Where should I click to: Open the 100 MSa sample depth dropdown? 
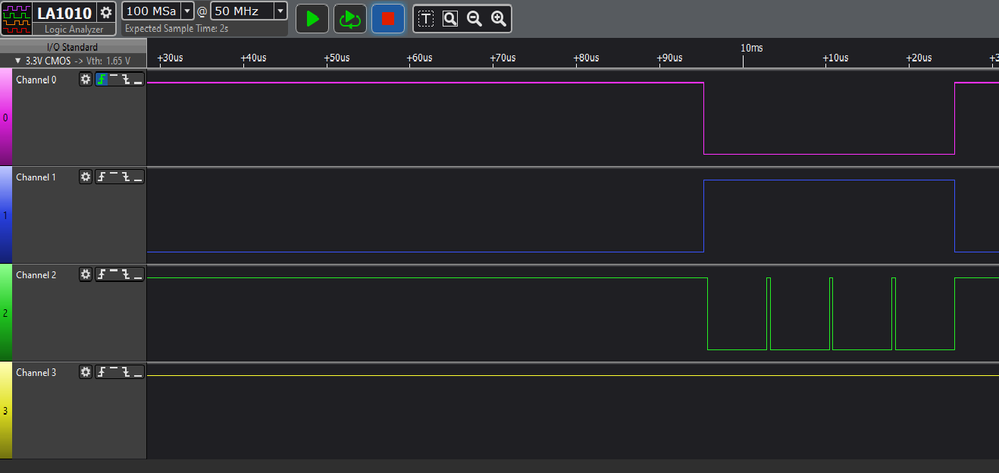pos(187,11)
